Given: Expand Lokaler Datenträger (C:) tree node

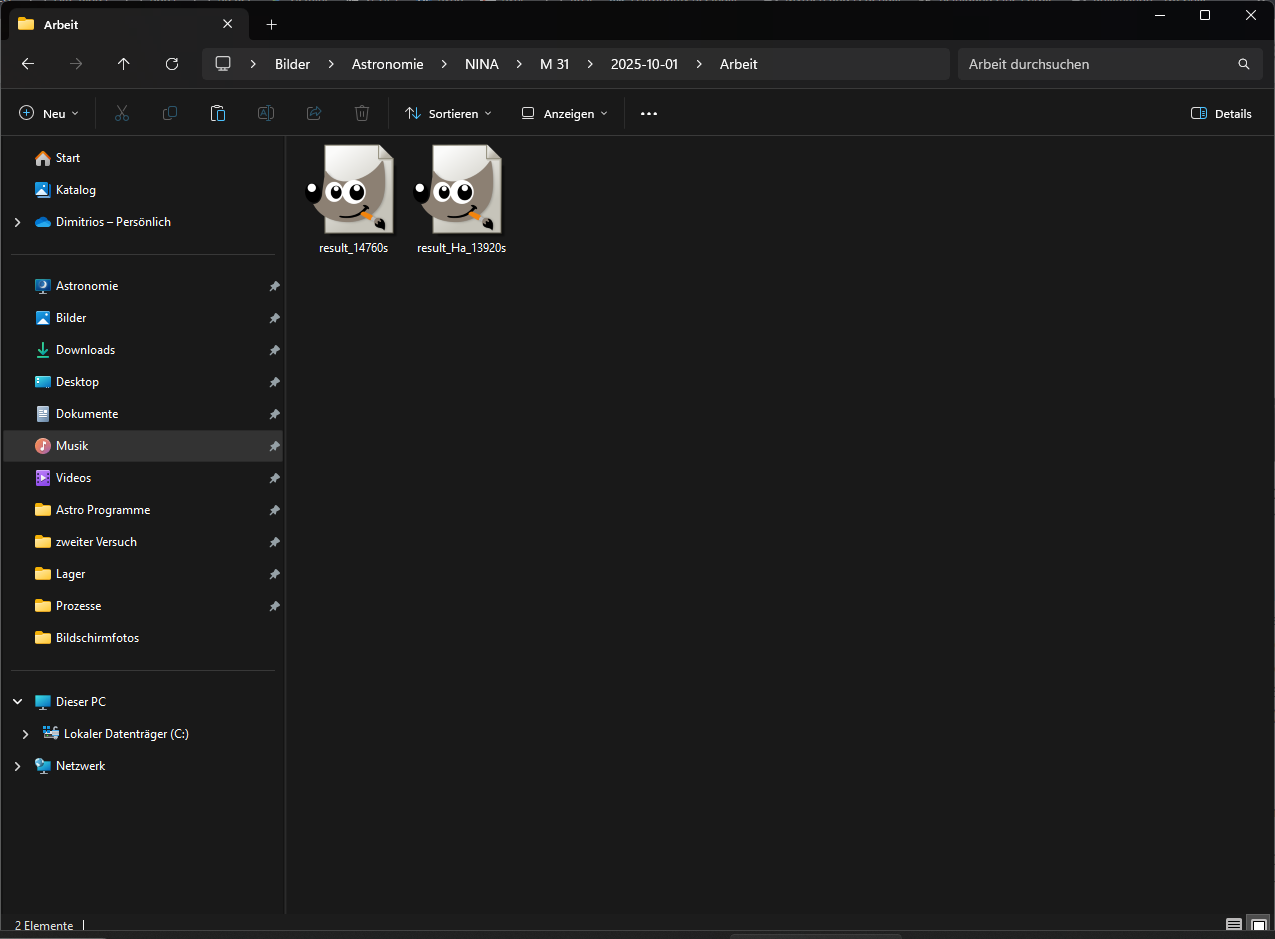Looking at the screenshot, I should [25, 734].
